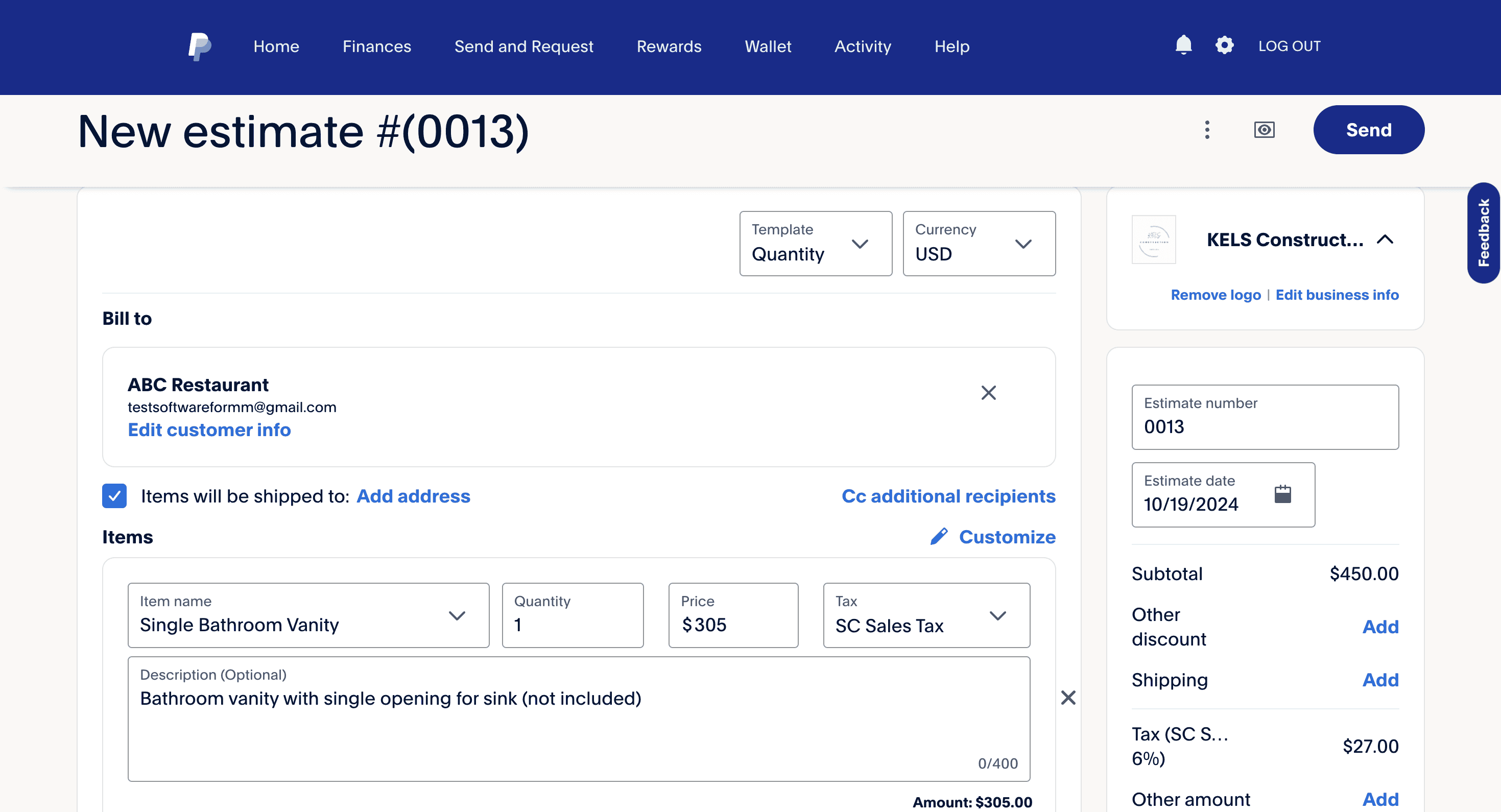Click the three-dot more options icon
The image size is (1501, 812).
(x=1207, y=129)
